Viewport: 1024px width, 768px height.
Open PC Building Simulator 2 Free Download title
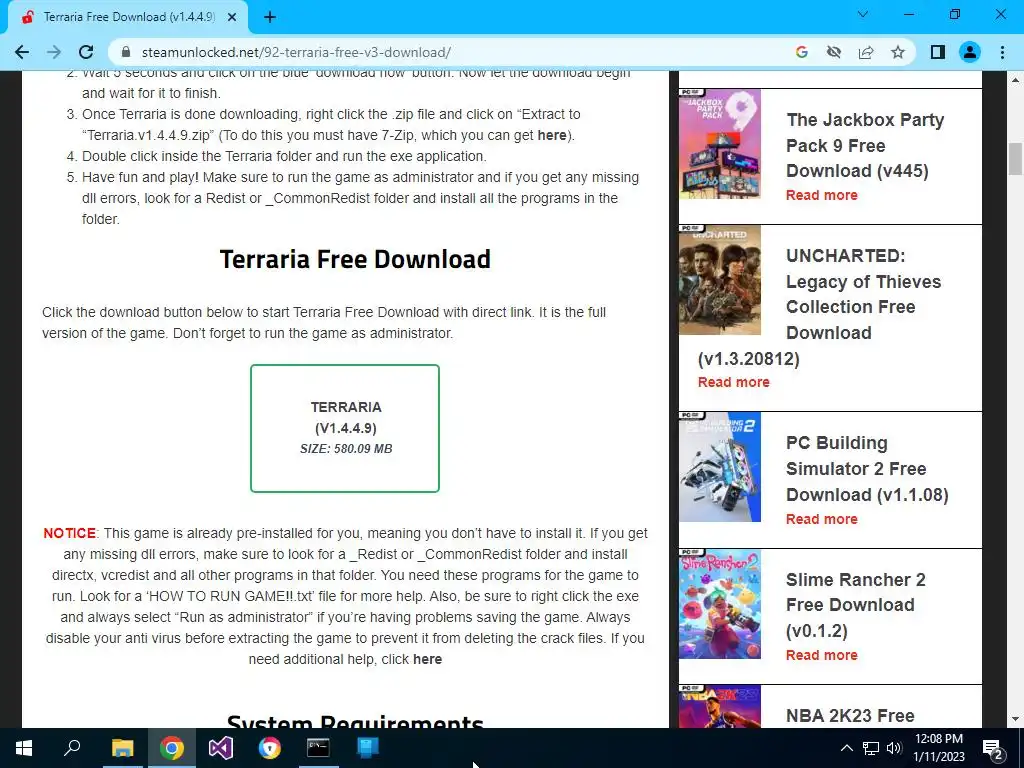pos(867,469)
